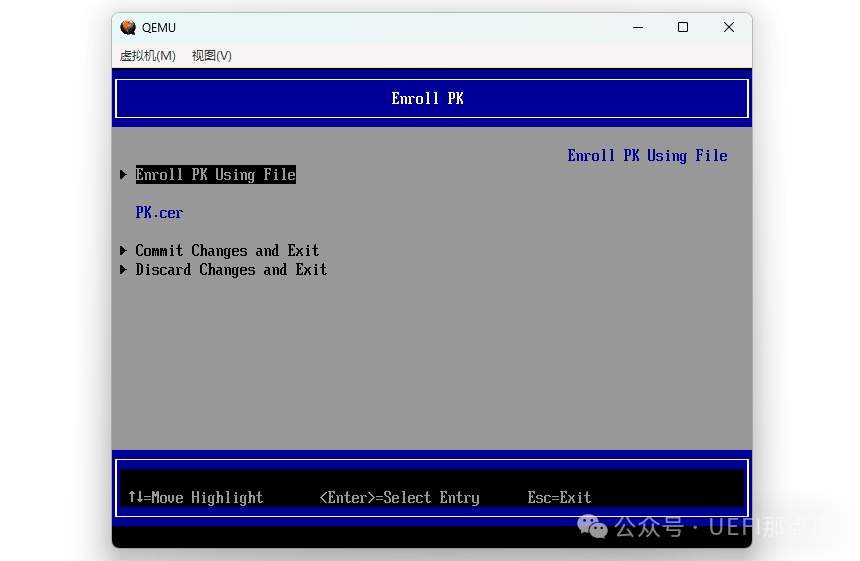Viewport: 860px width, 561px height.
Task: Click the arrow beside Enroll PK Using File
Action: pos(123,175)
